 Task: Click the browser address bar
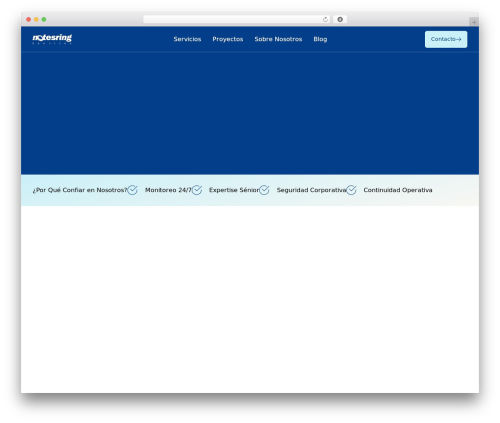237,19
